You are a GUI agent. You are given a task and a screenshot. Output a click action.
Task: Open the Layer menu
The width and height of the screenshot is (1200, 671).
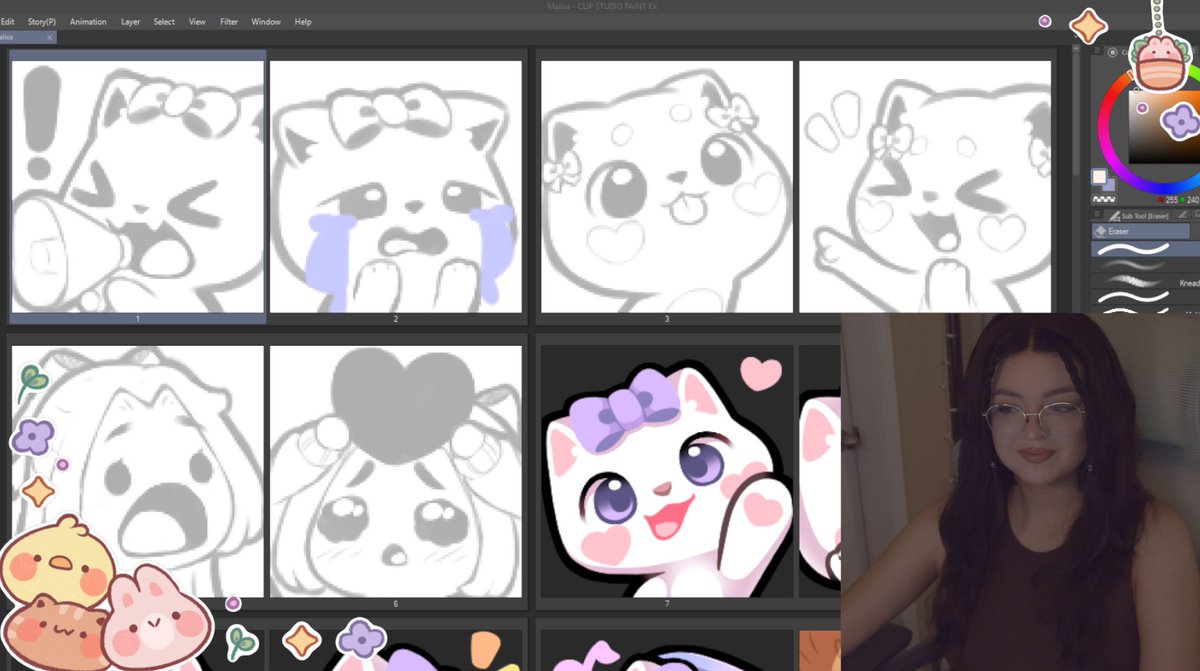[130, 21]
